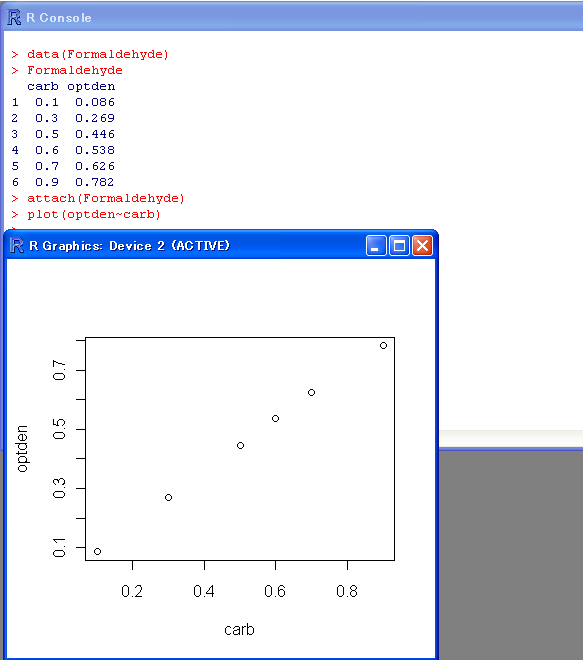Click the second line reading only Formaldehyde

click(x=75, y=70)
